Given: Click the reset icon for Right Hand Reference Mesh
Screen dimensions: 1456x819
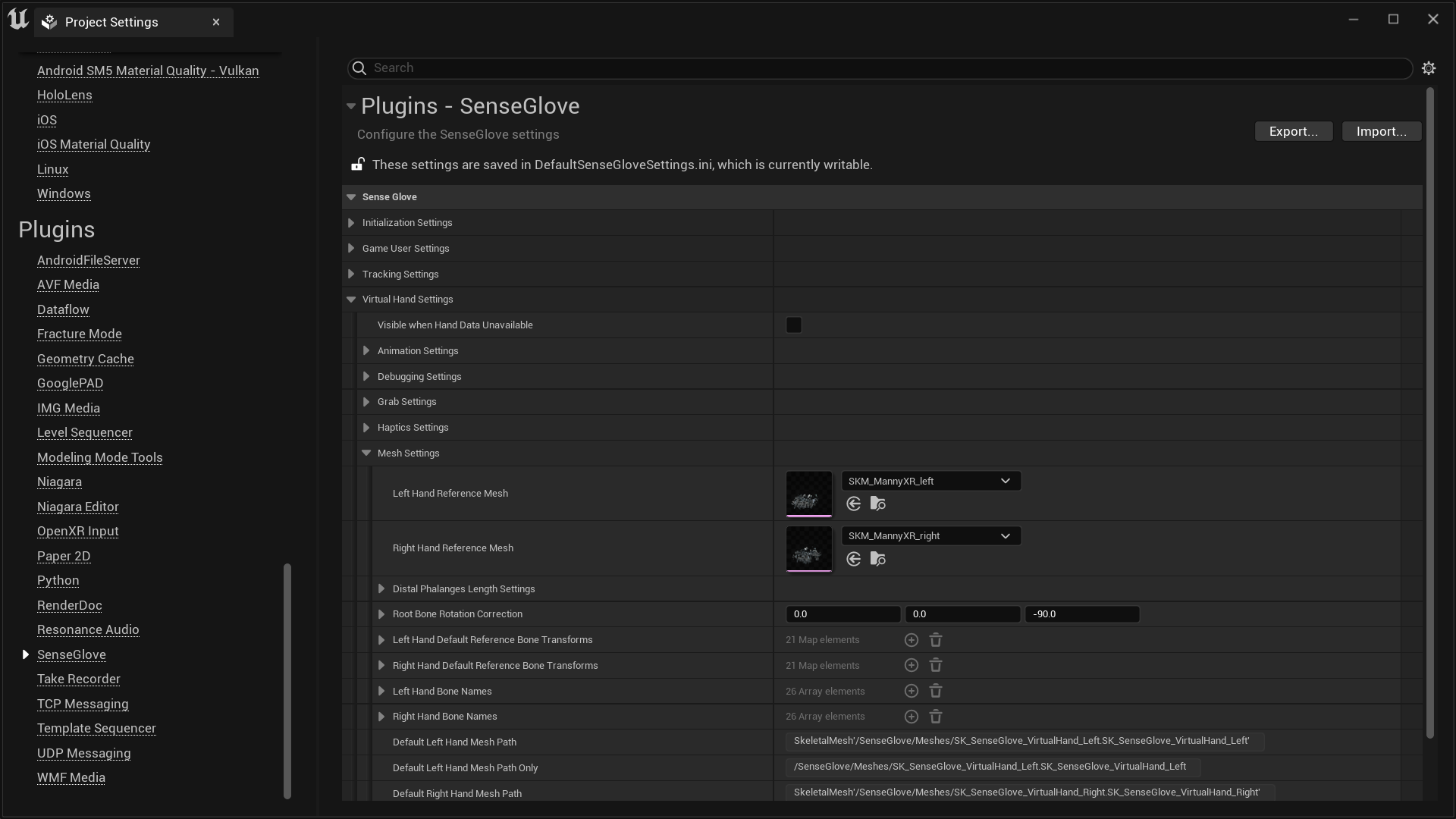Looking at the screenshot, I should 853,558.
